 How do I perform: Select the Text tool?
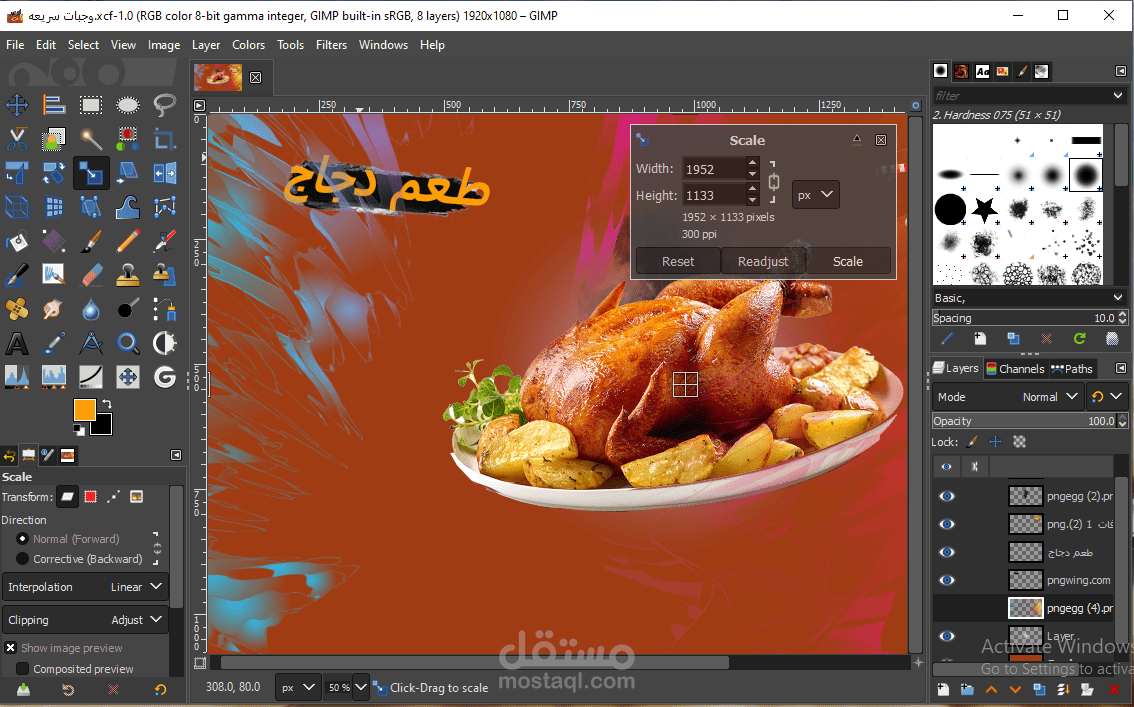point(17,343)
